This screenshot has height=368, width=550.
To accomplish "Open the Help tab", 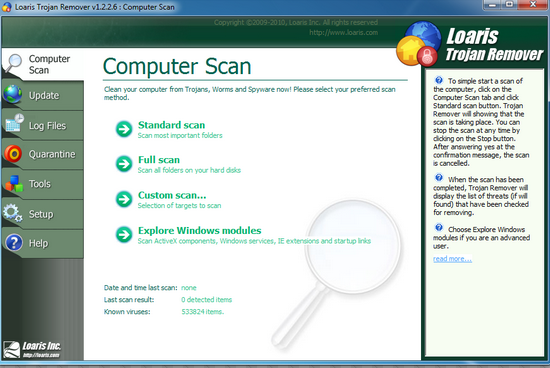I will (43, 243).
